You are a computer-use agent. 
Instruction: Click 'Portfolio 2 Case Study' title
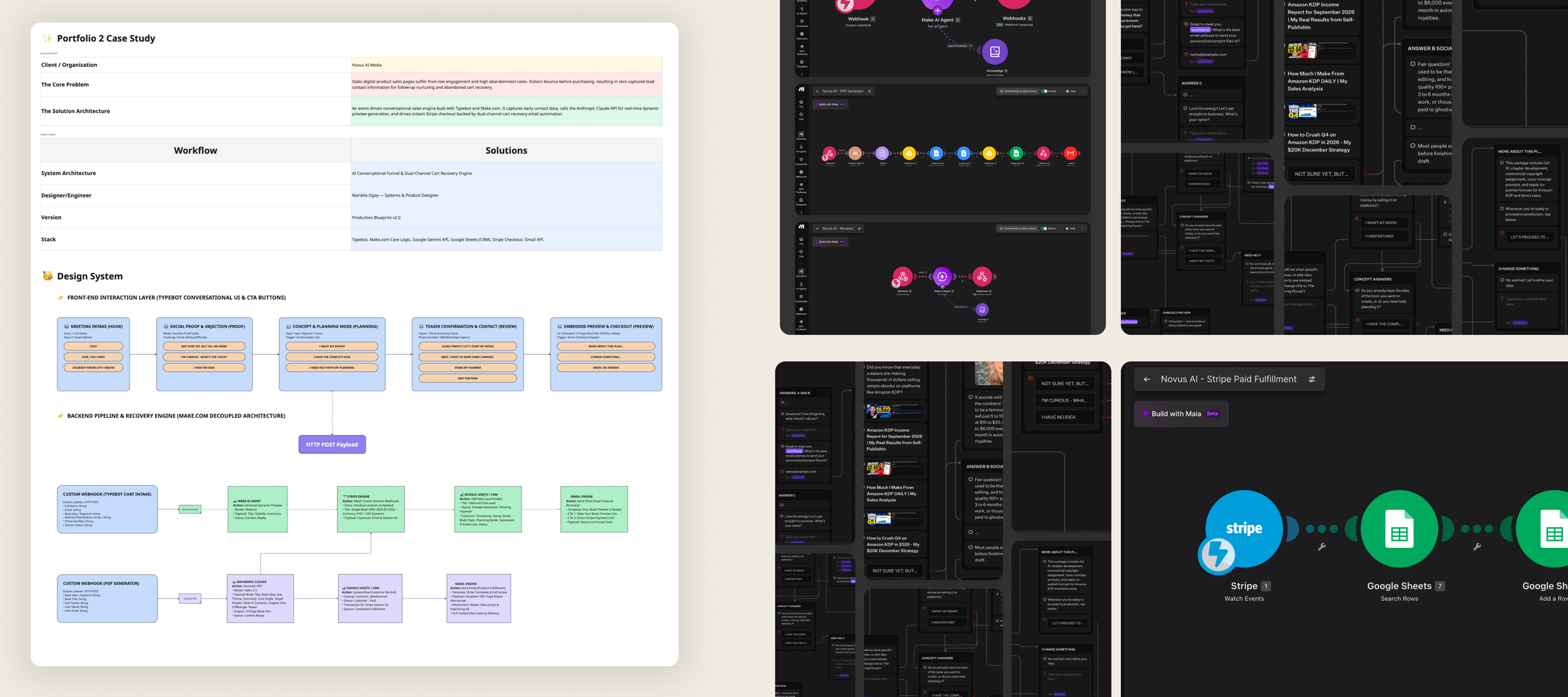point(106,38)
